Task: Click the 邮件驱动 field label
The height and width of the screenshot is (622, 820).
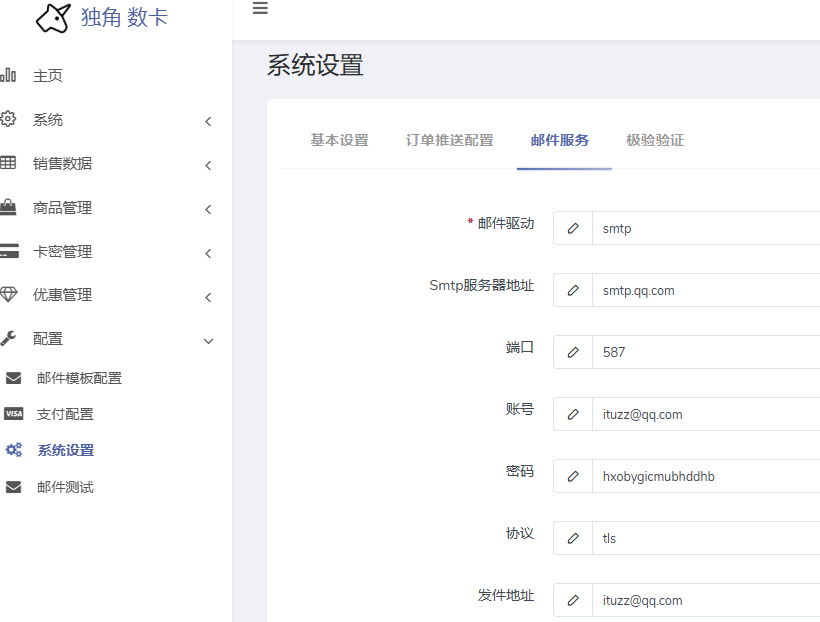Action: pos(505,223)
